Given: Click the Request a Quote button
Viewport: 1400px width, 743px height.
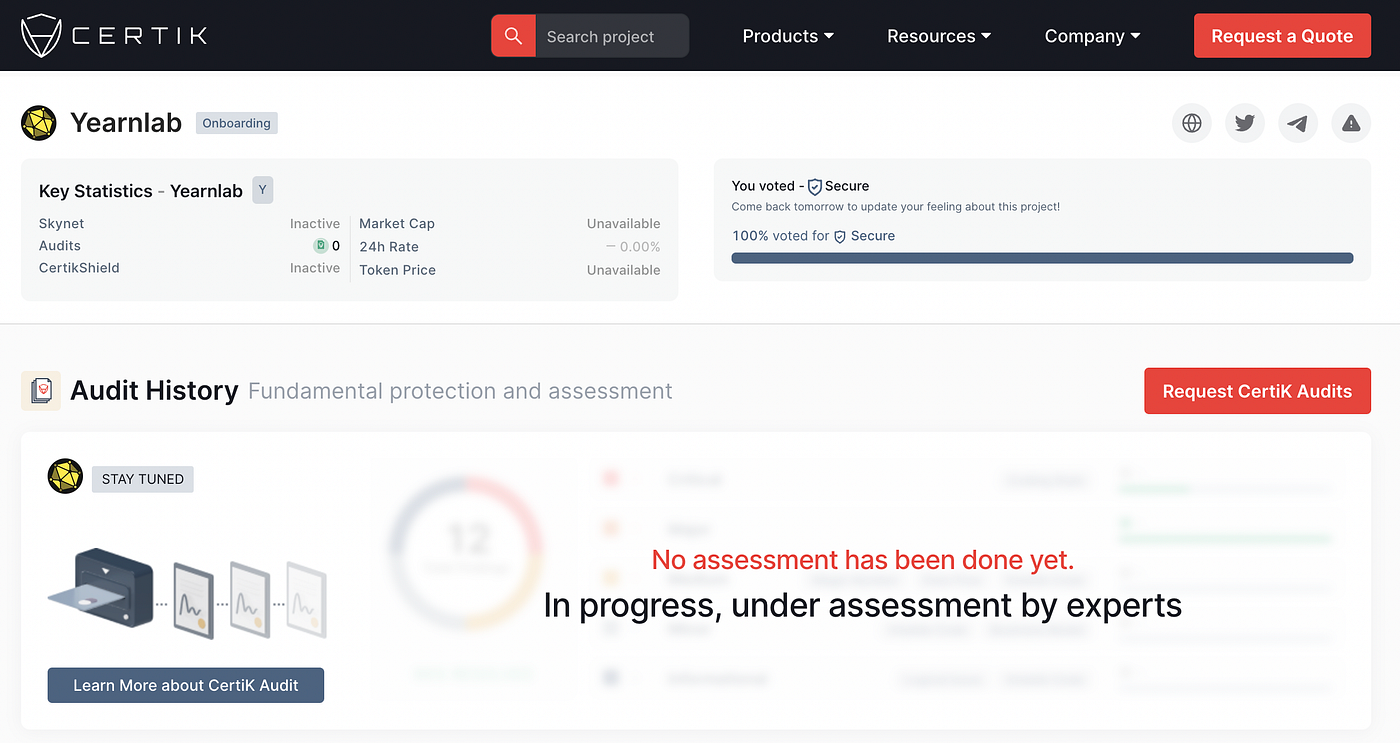Looking at the screenshot, I should tap(1282, 36).
